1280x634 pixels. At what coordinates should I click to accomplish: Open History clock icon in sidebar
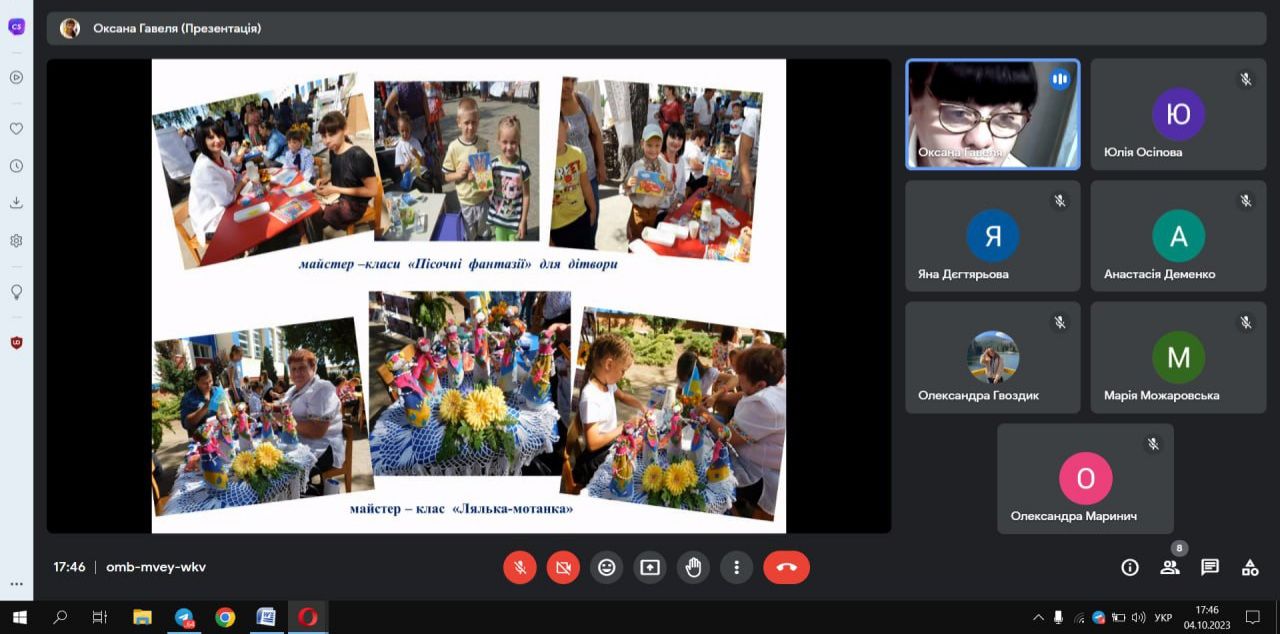point(16,166)
